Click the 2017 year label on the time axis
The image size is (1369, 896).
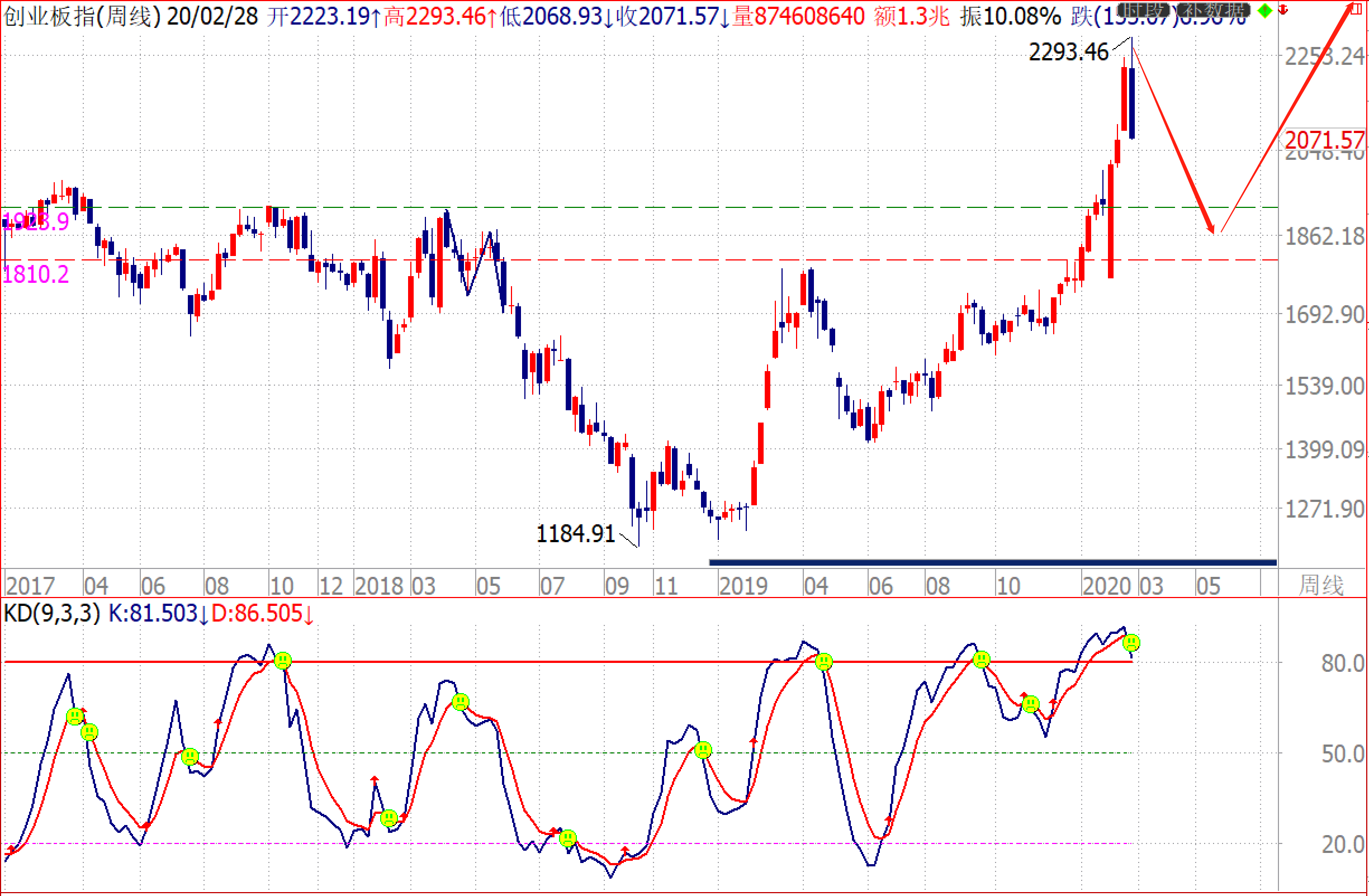(30, 586)
